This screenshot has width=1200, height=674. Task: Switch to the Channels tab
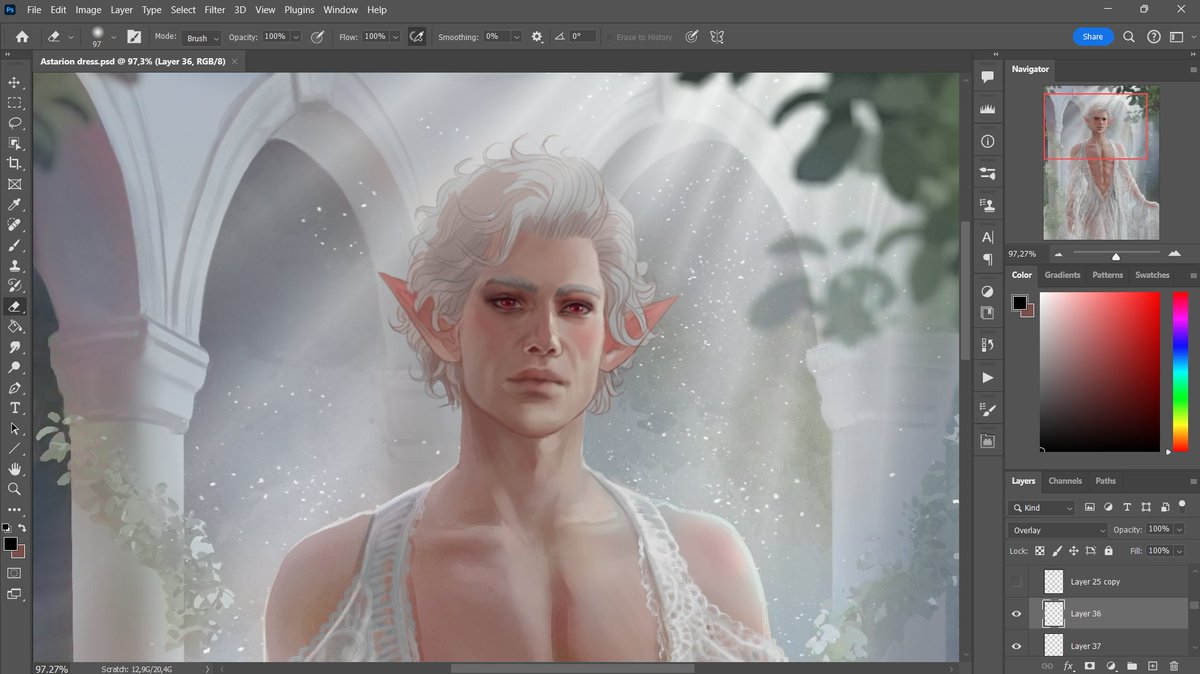[1064, 481]
